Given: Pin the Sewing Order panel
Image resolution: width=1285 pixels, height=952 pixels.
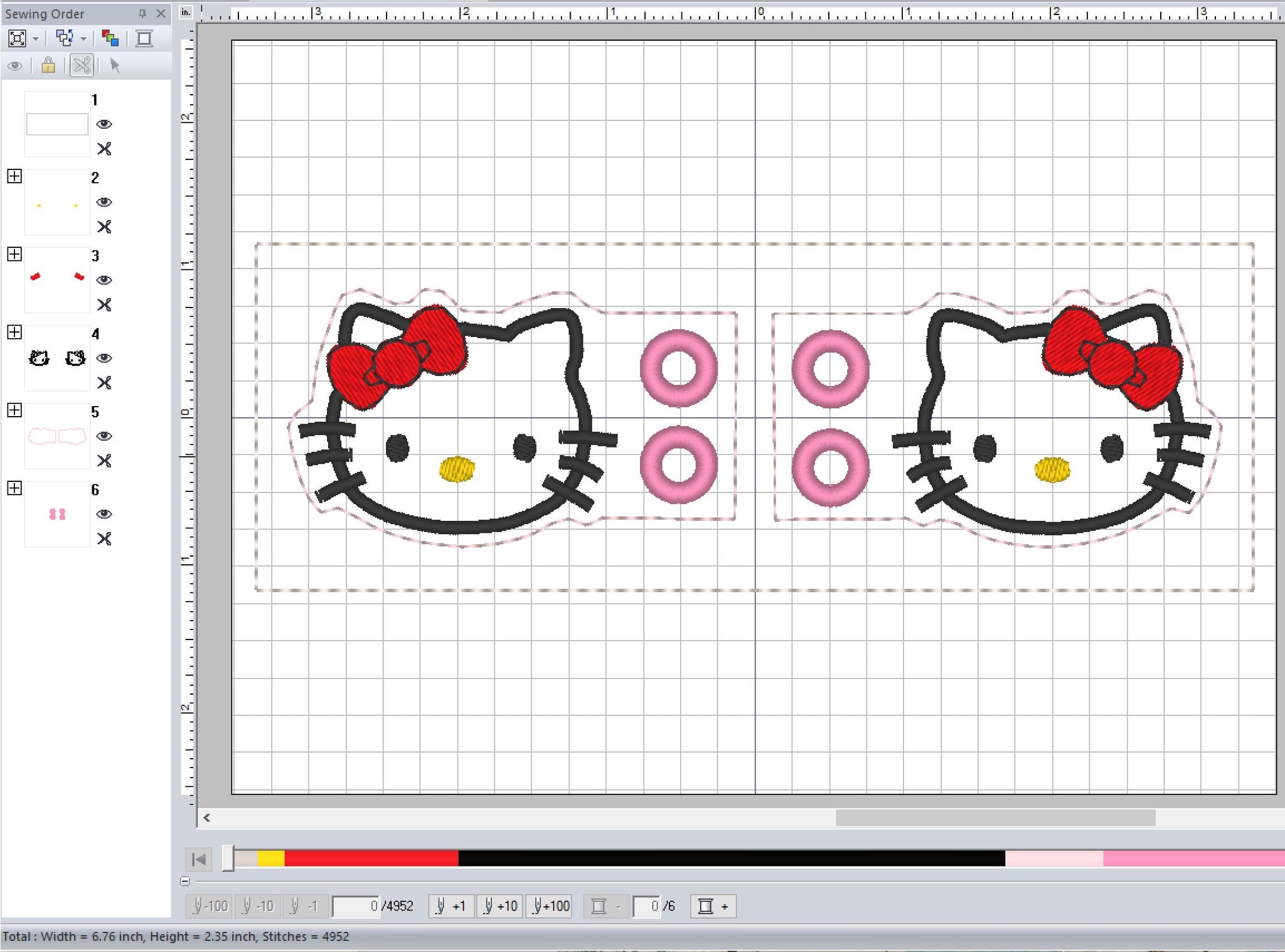Looking at the screenshot, I should click(x=142, y=13).
